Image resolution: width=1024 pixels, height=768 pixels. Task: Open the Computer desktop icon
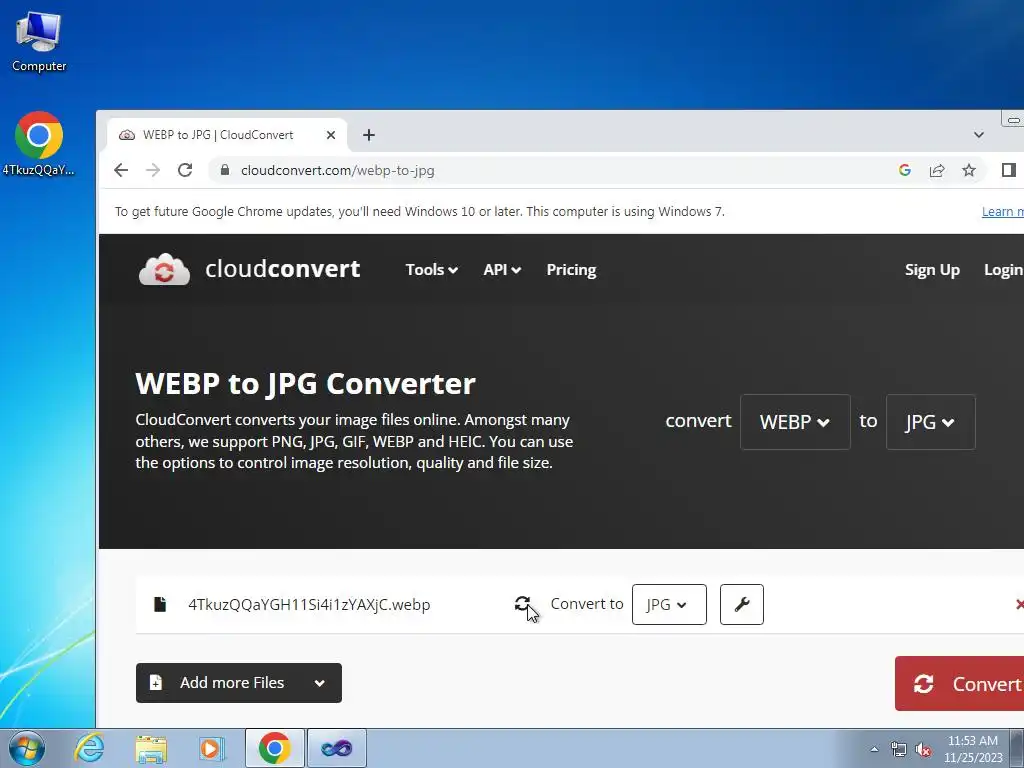coord(39,42)
